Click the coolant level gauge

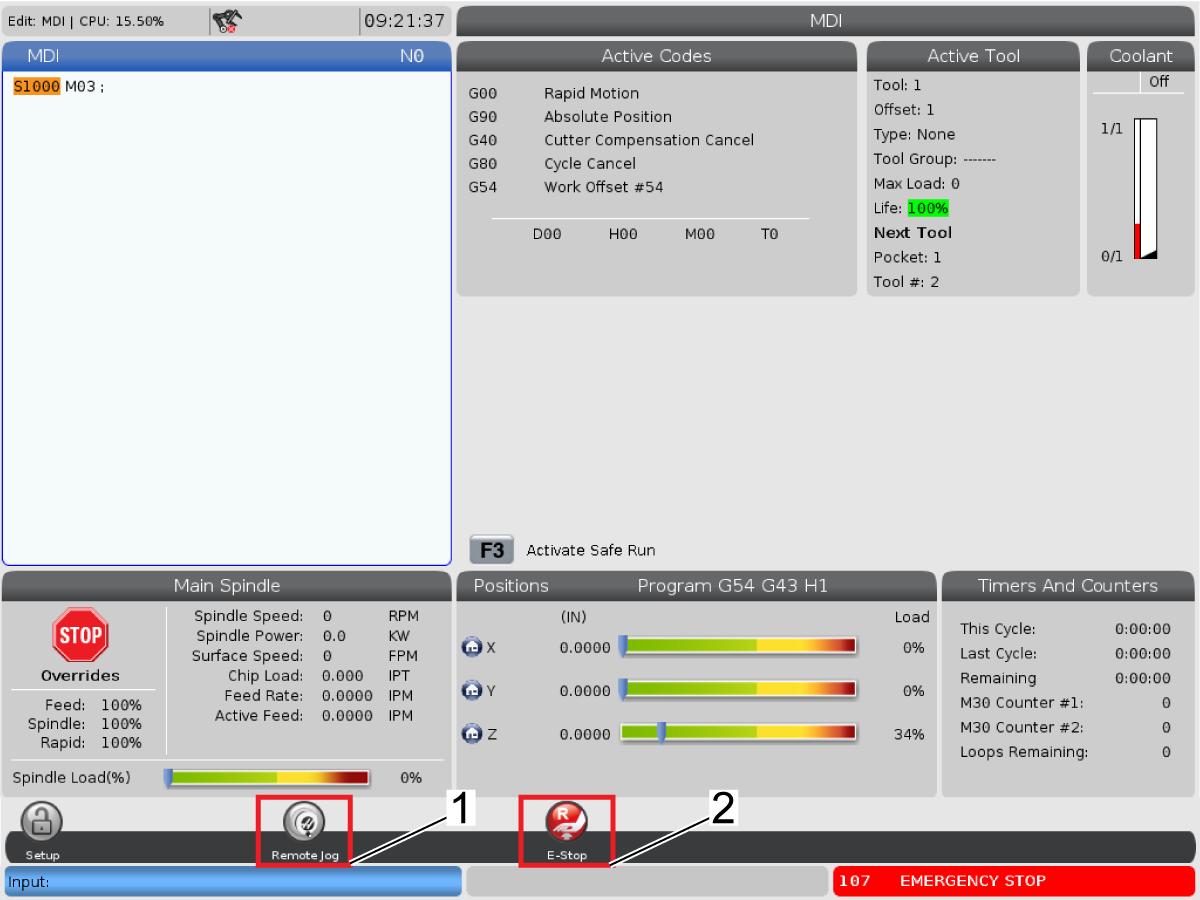[1145, 189]
